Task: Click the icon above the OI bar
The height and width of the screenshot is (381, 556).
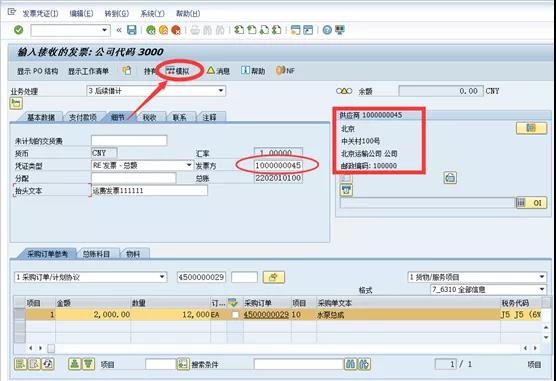Action: [x=346, y=190]
